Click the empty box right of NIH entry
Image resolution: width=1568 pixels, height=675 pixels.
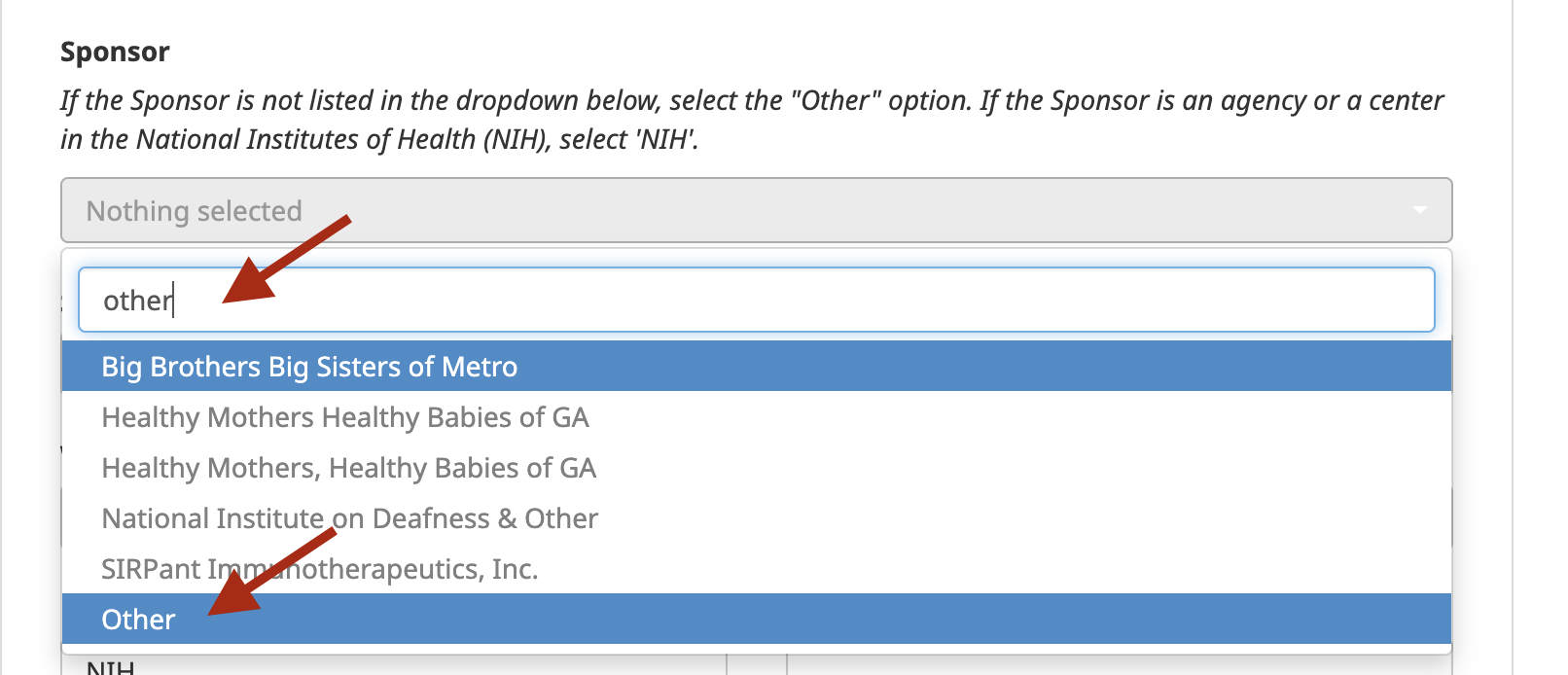tap(1119, 666)
